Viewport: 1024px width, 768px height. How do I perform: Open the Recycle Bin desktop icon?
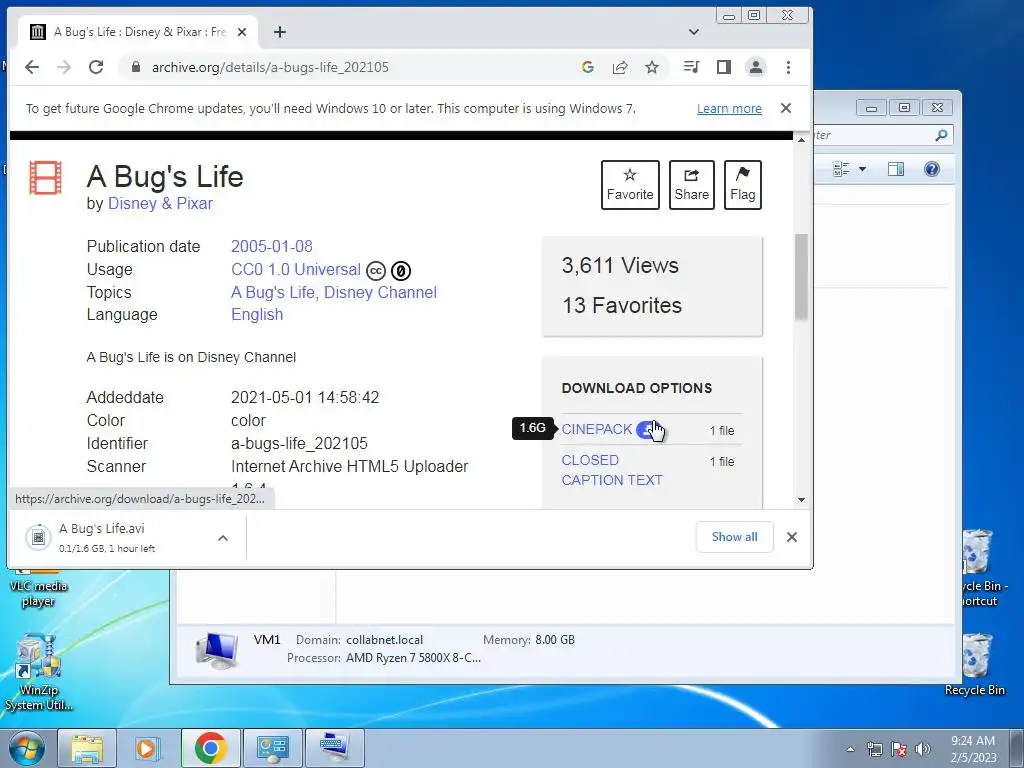pyautogui.click(x=975, y=665)
